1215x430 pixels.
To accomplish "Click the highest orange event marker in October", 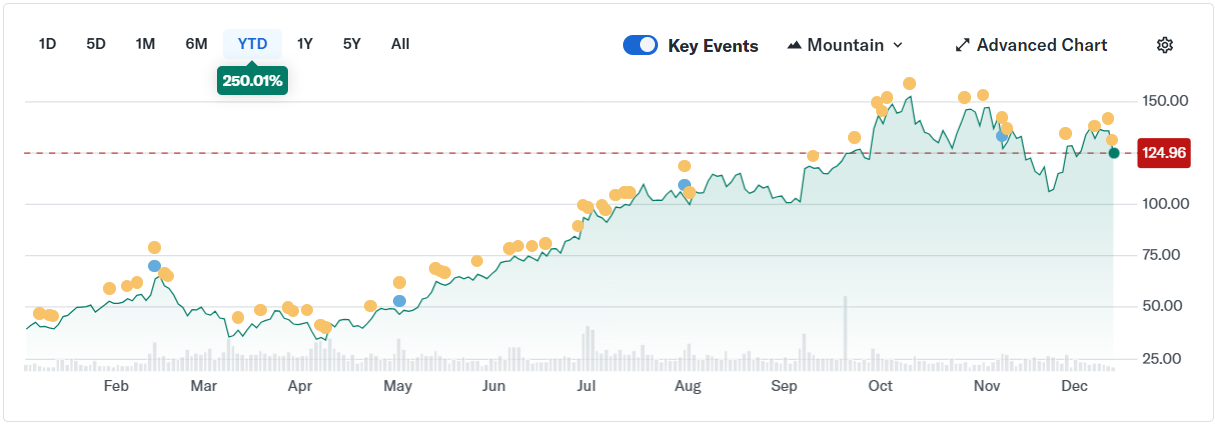I will click(x=909, y=84).
